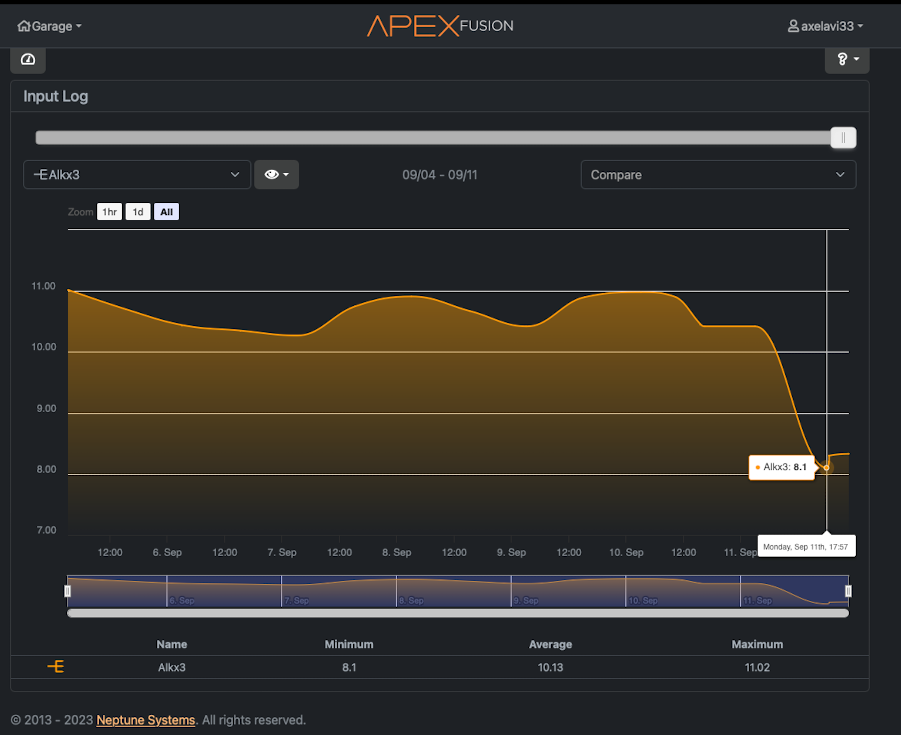This screenshot has width=901, height=735.
Task: Click the left navigator handle on mini chart
Action: 68,591
